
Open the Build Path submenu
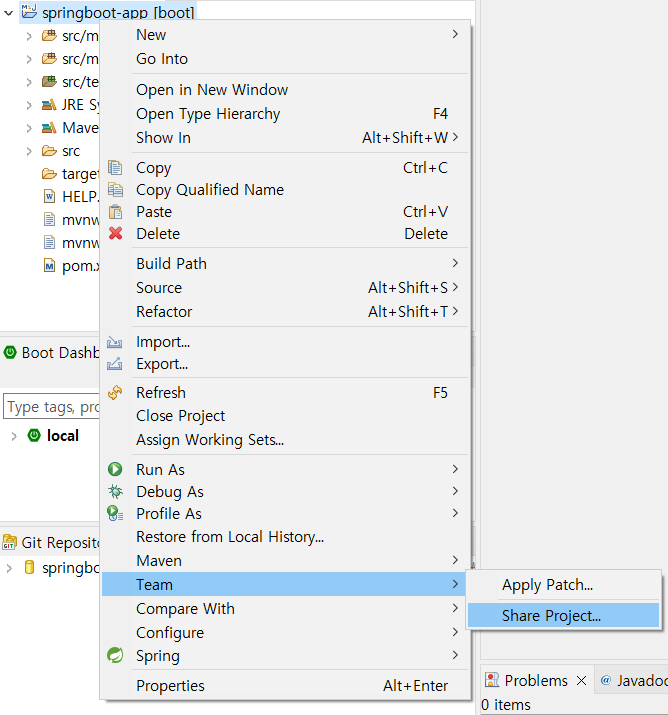point(286,264)
